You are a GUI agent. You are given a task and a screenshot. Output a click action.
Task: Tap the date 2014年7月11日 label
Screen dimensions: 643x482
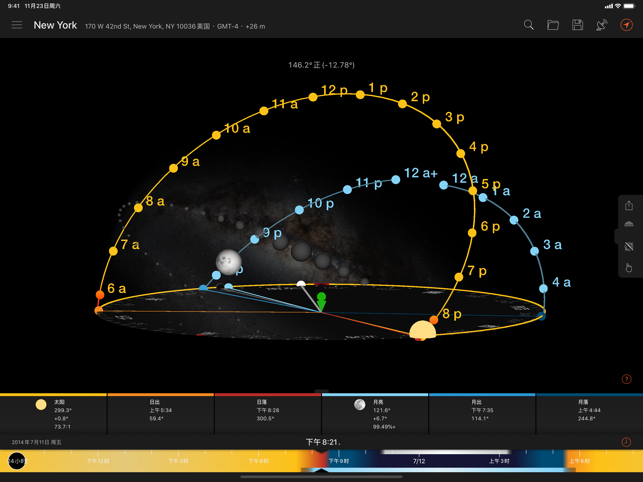click(x=36, y=442)
